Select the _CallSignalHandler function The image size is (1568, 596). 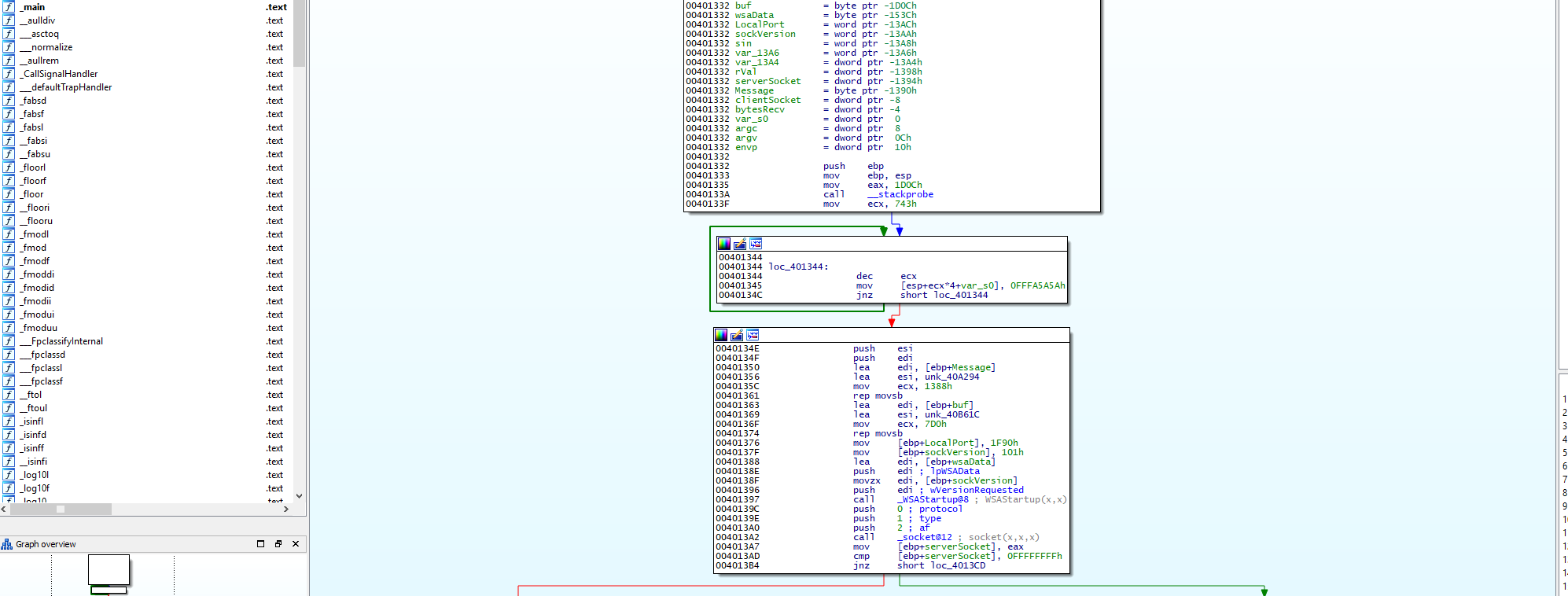pyautogui.click(x=60, y=74)
